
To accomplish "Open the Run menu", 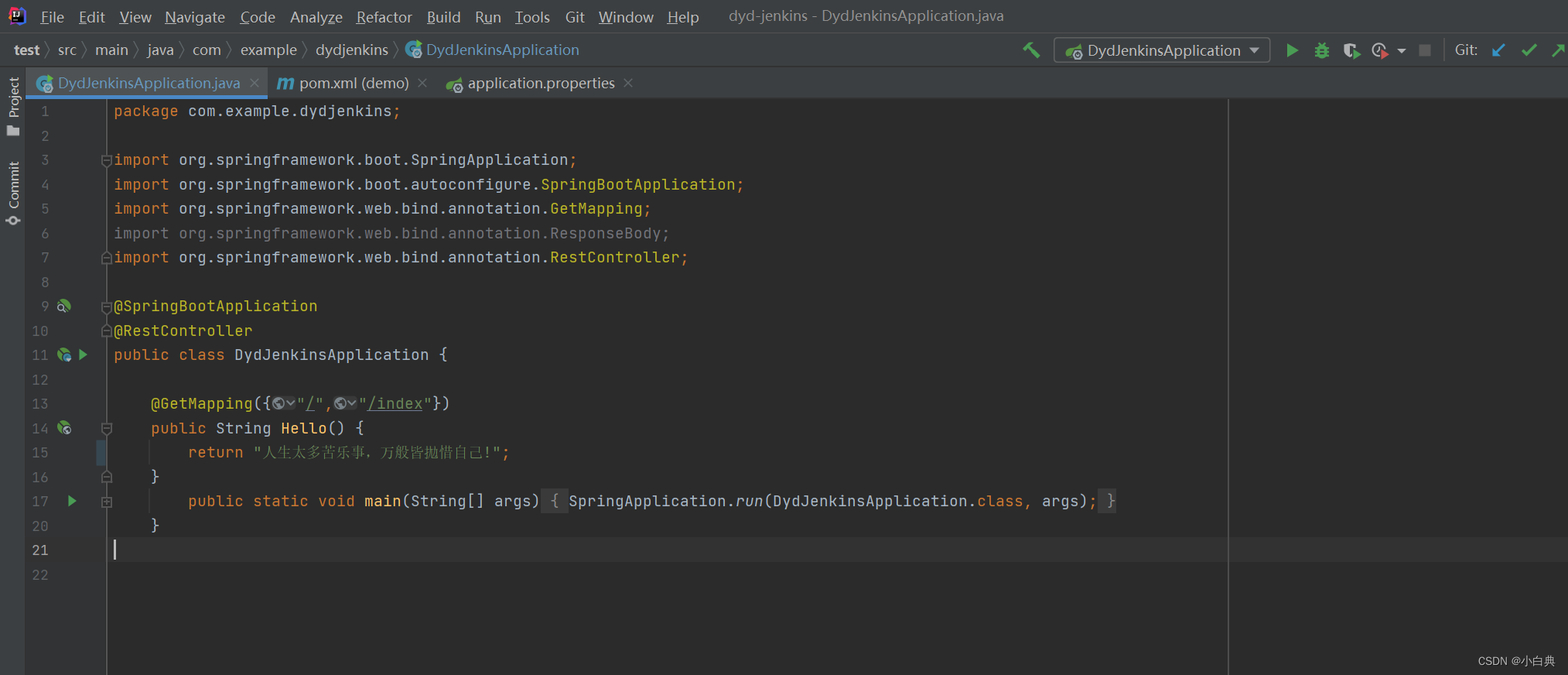I will click(x=488, y=17).
